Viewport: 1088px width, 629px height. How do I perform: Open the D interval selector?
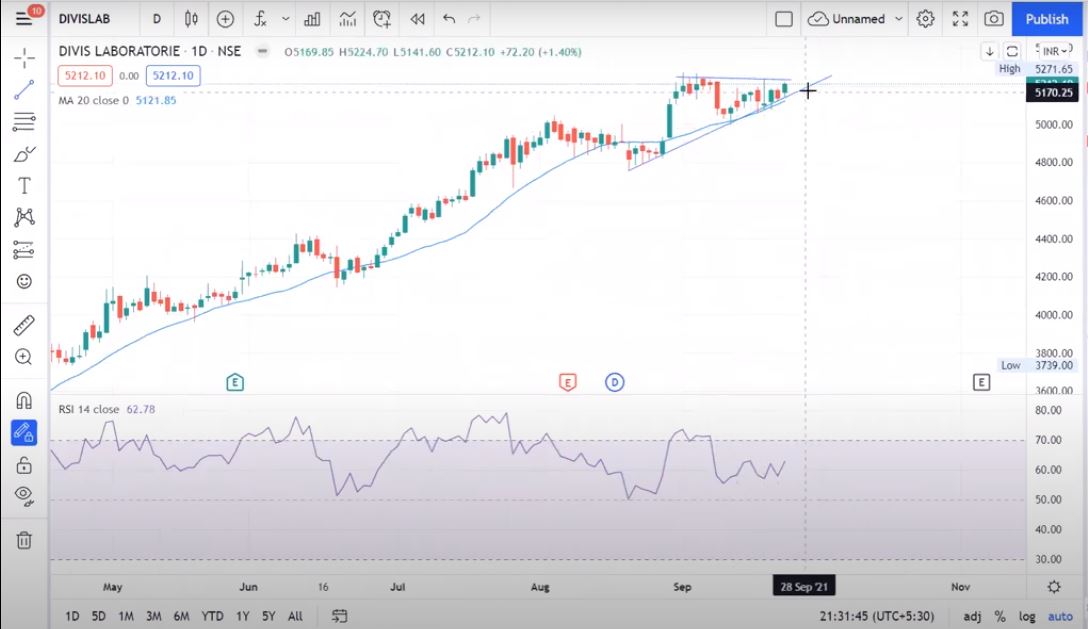point(156,19)
